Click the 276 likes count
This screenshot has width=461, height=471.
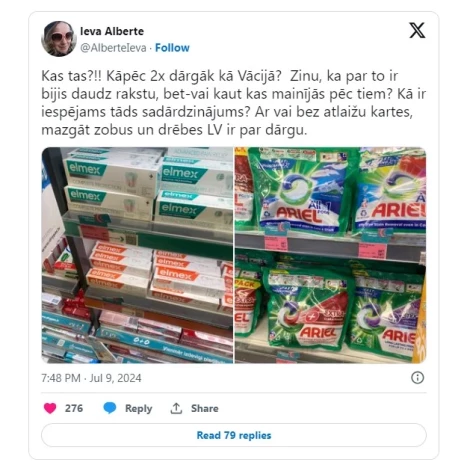click(74, 408)
